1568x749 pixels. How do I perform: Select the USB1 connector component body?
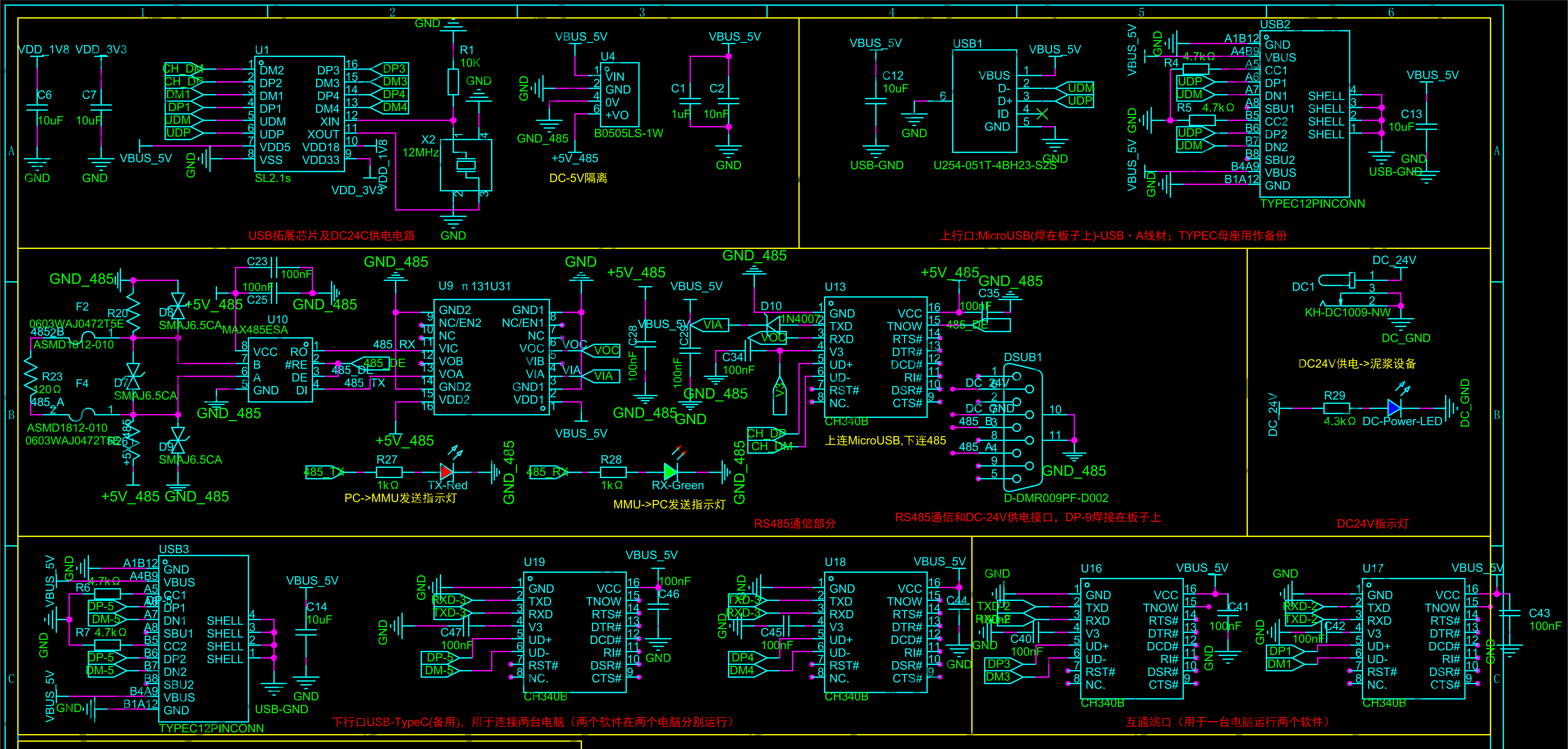coord(984,101)
